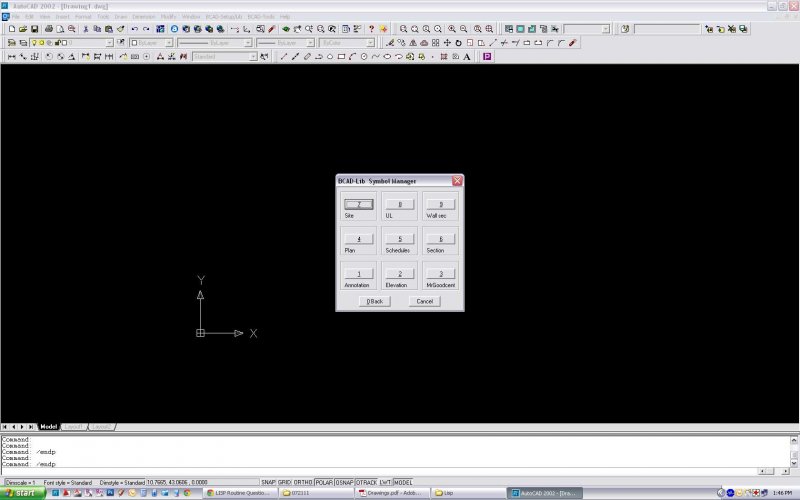Image resolution: width=800 pixels, height=500 pixels.
Task: Select the Hatch tool icon
Action: 444,57
